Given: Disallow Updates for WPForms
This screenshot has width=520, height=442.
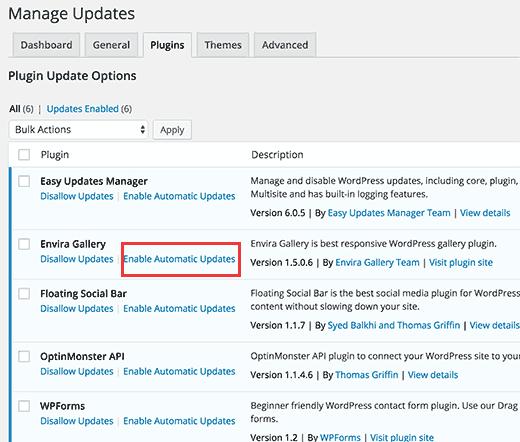Looking at the screenshot, I should pyautogui.click(x=77, y=421).
